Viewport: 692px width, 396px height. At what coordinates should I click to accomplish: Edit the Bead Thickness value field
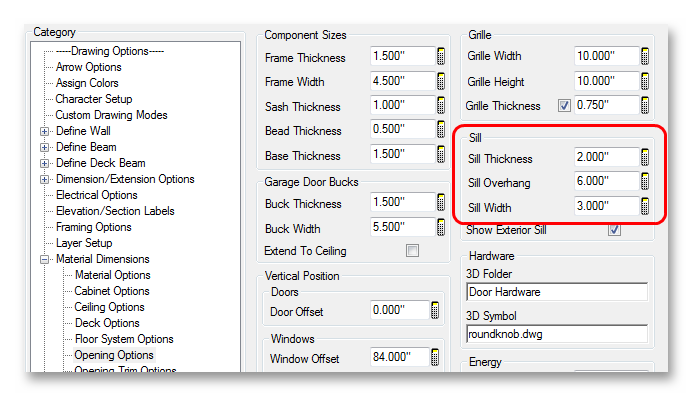(402, 129)
